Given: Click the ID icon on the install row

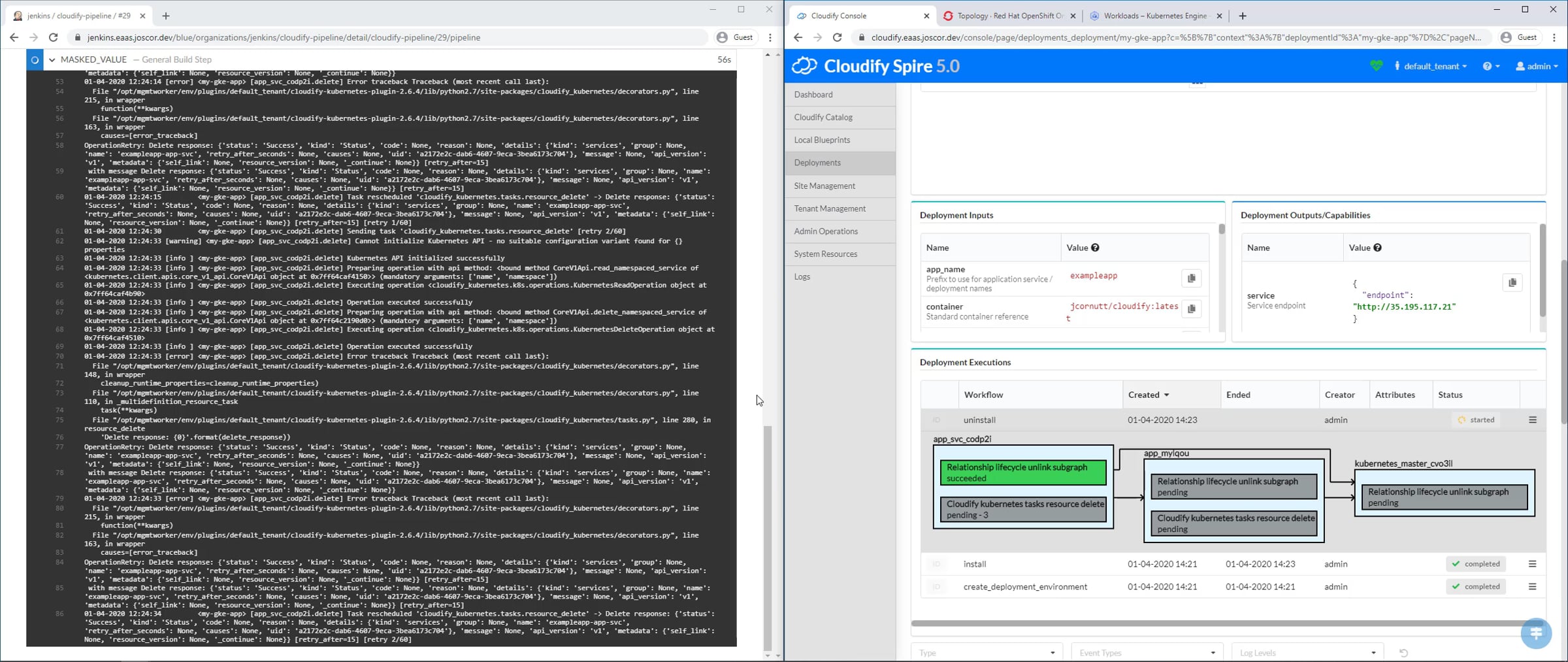Looking at the screenshot, I should [x=936, y=564].
